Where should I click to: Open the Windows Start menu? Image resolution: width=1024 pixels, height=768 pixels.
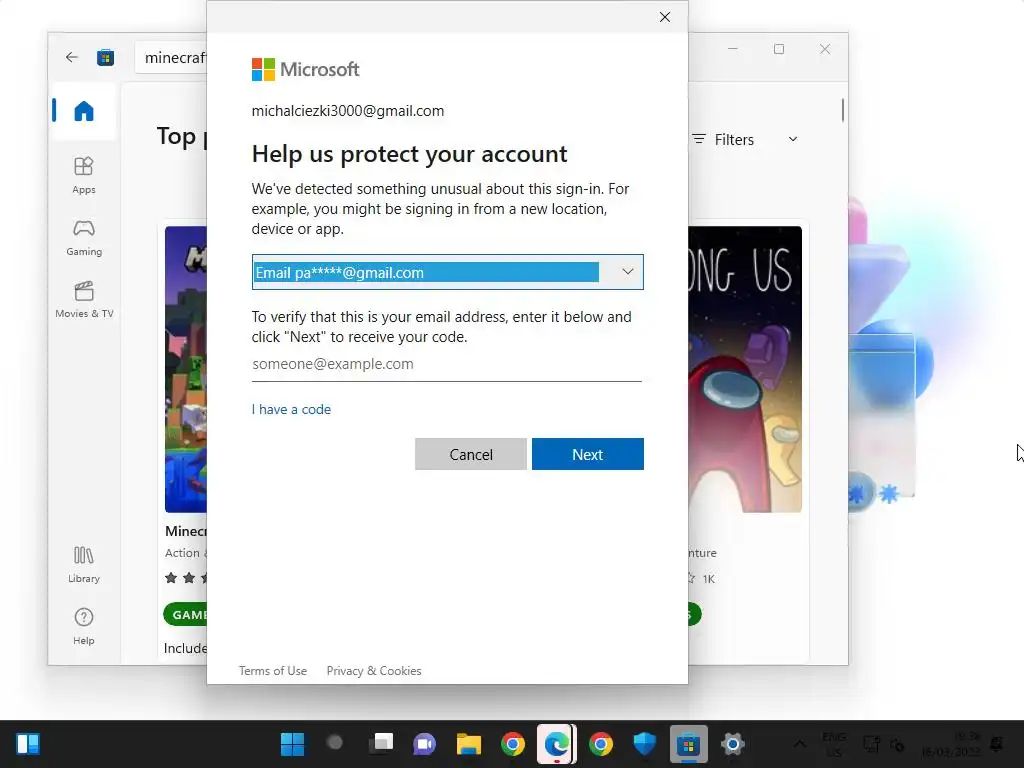coord(292,744)
